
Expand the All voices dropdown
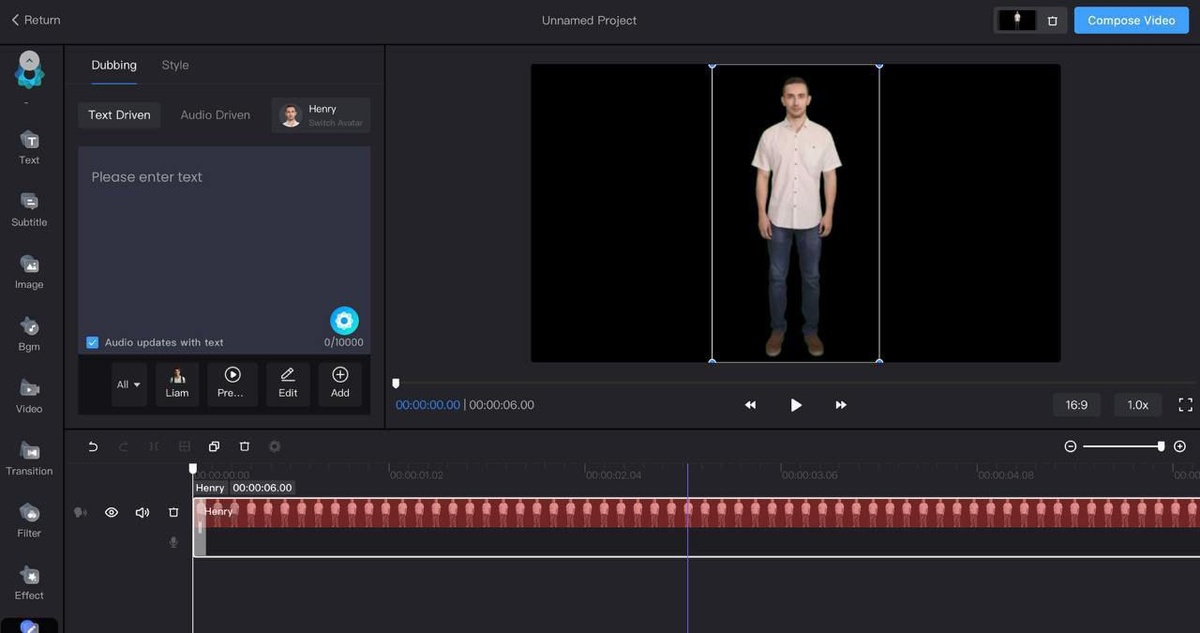pos(129,384)
